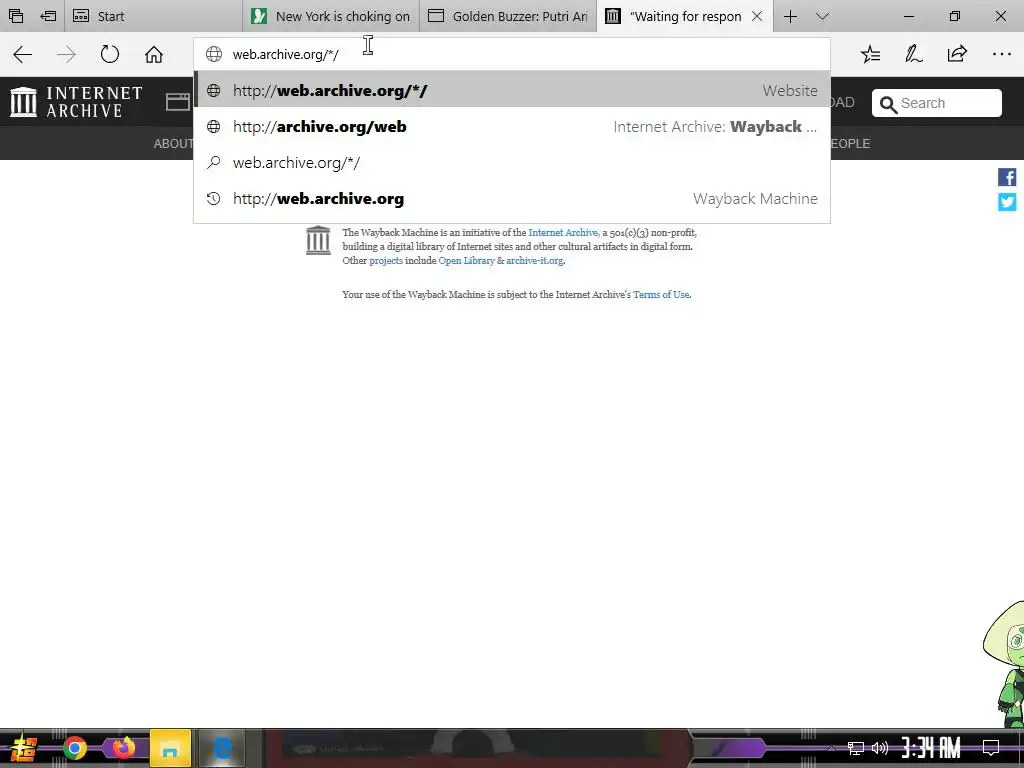The image size is (1024, 768).
Task: Open the archive-it.org link
Action: pos(534,261)
